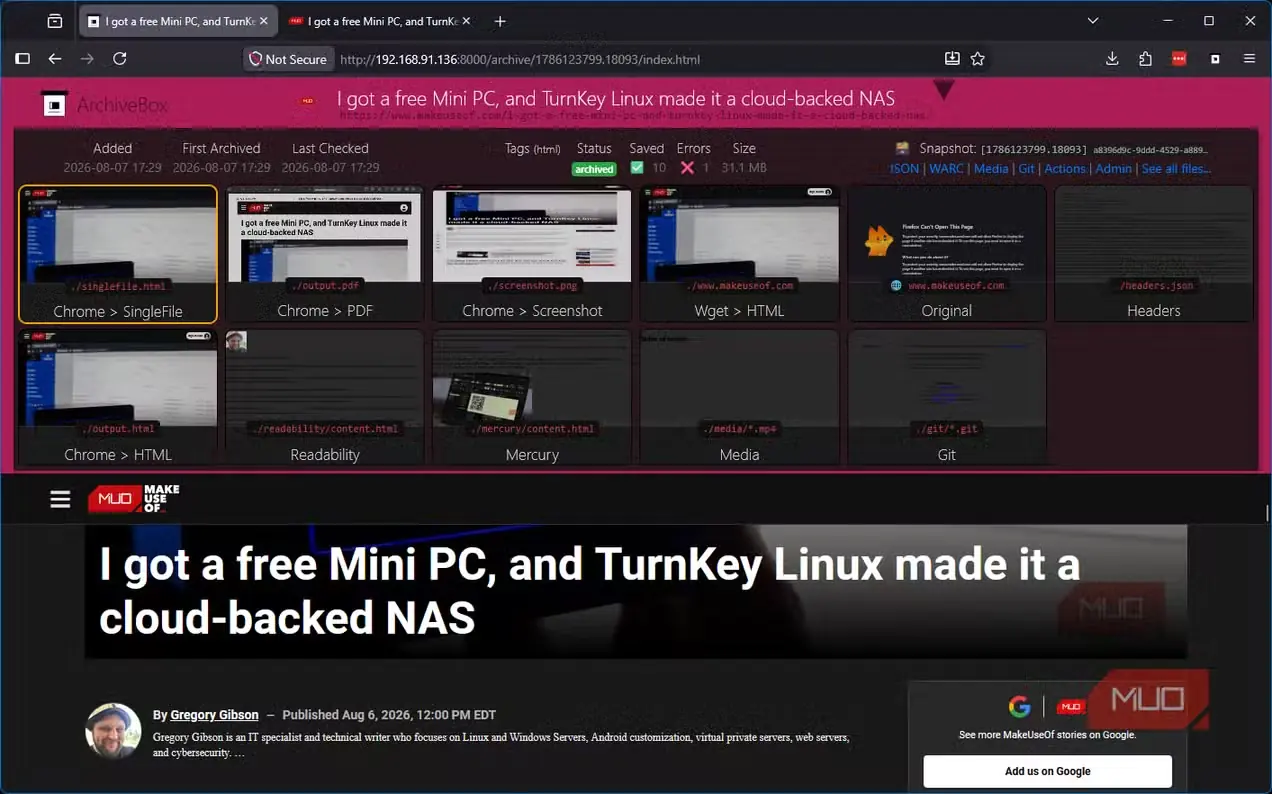Click Gregory Gibson's author avatar
This screenshot has width=1272, height=794.
[113, 731]
